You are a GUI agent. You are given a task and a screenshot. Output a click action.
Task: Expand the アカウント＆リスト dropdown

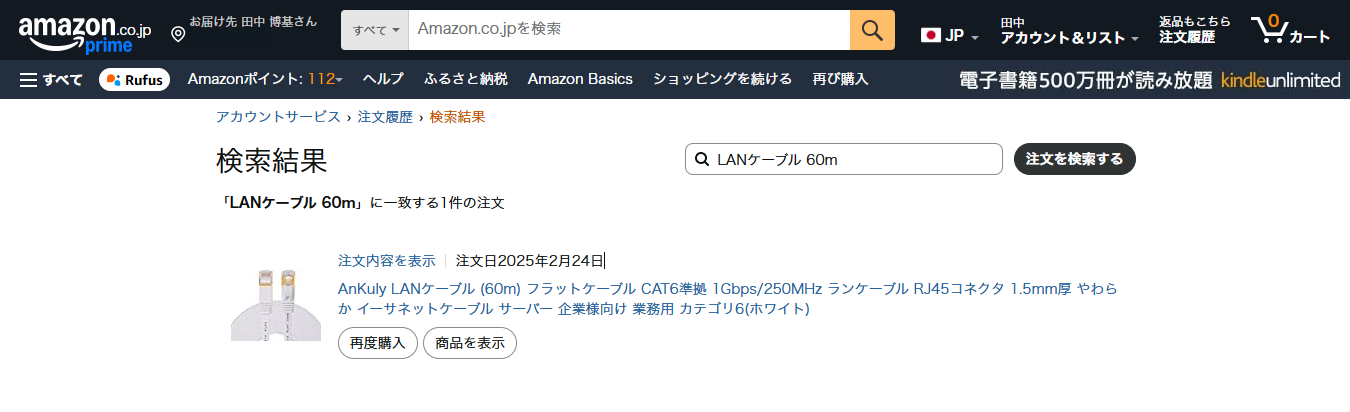click(1069, 38)
